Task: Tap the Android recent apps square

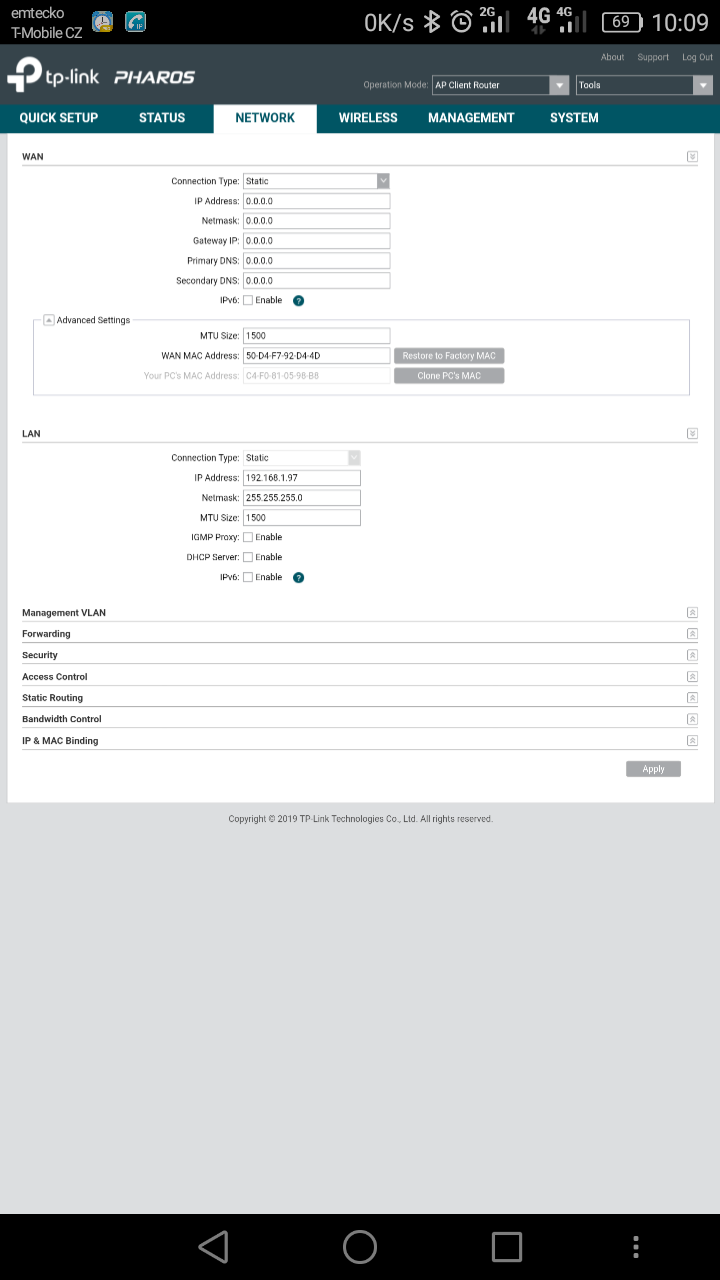Action: click(506, 1246)
